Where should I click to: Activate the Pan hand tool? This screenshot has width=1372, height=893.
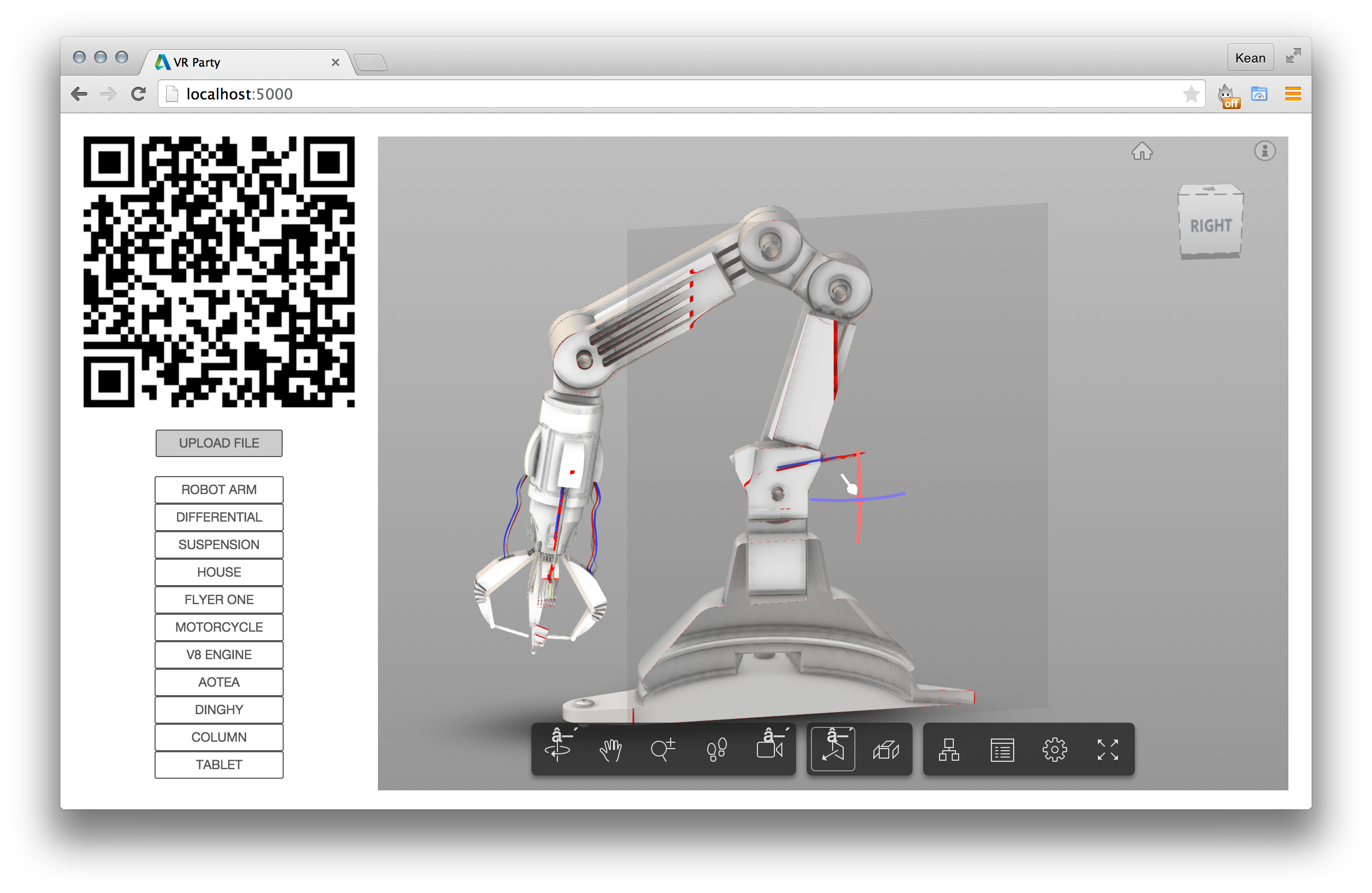pyautogui.click(x=610, y=750)
